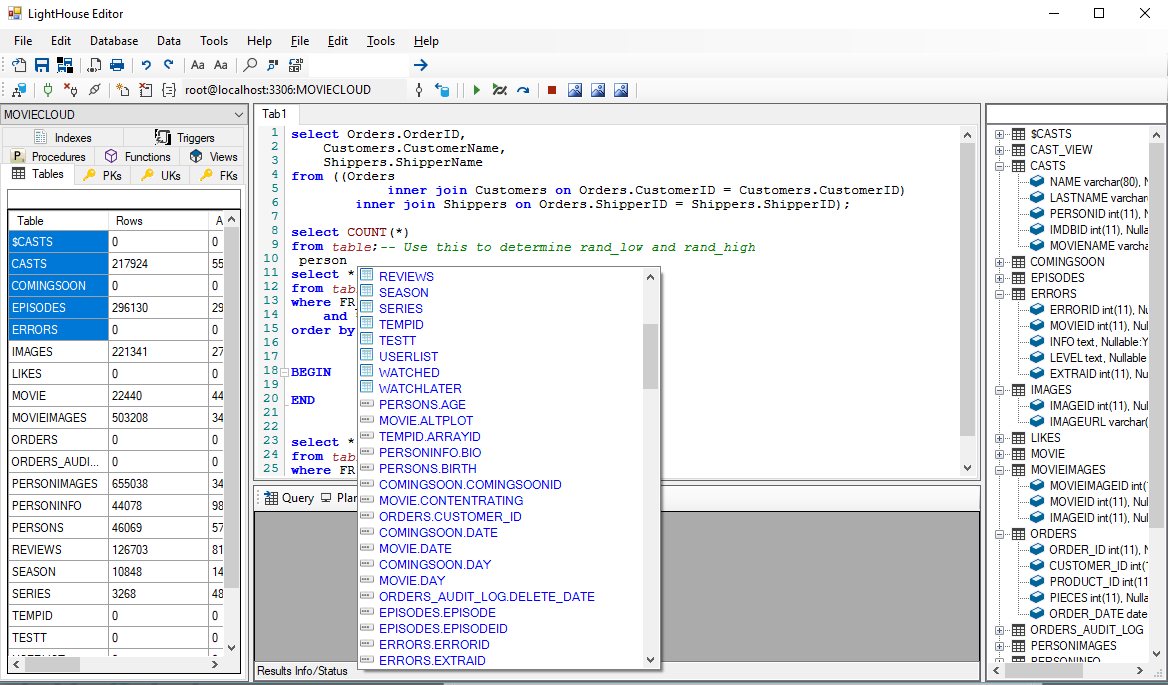Viewport: 1168px width, 685px height.
Task: Click the Save file icon
Action: point(42,65)
